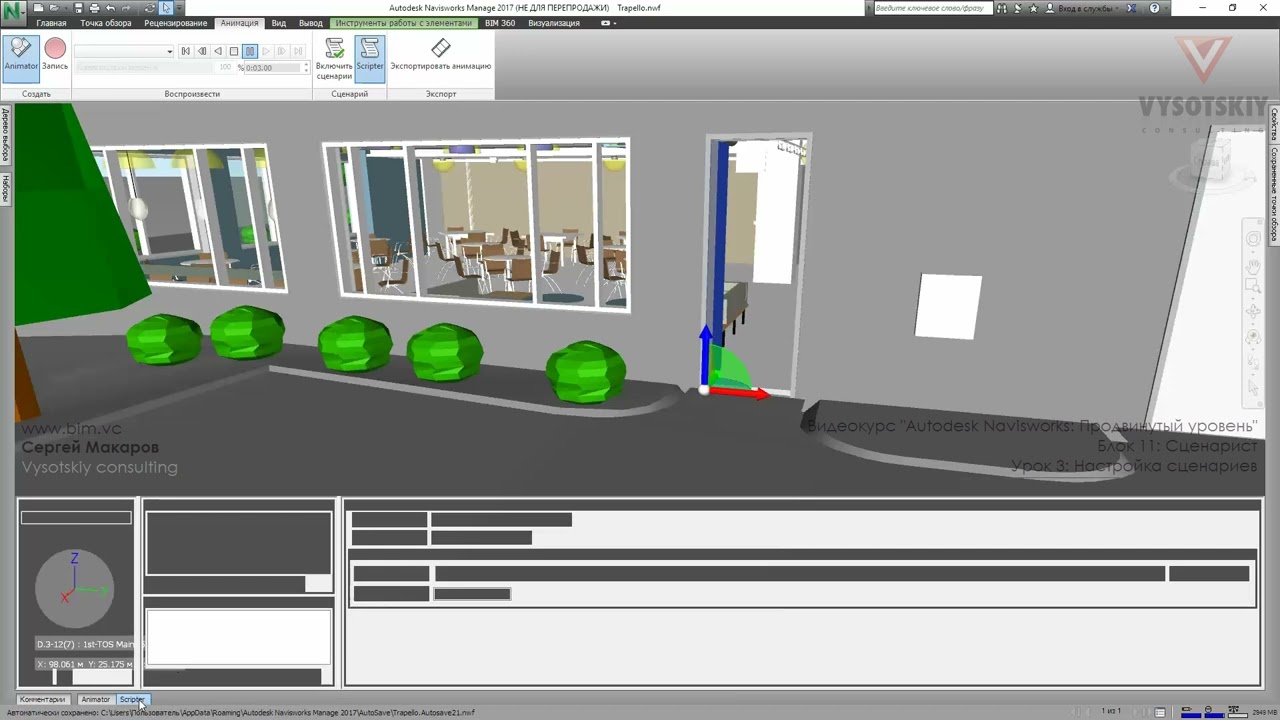Jump to the animation end

tap(298, 51)
